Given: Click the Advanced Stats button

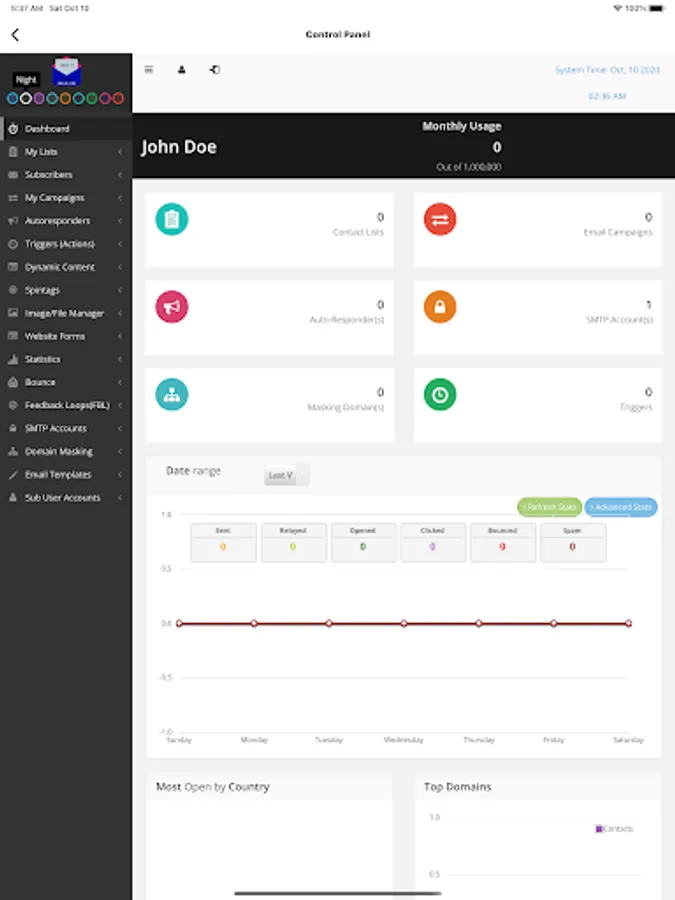Looking at the screenshot, I should pos(621,507).
